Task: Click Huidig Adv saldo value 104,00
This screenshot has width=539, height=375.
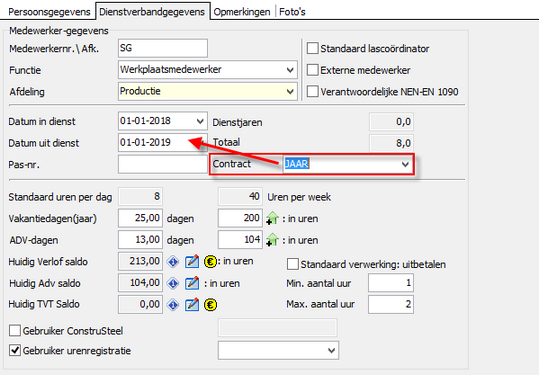Action: pos(140,283)
